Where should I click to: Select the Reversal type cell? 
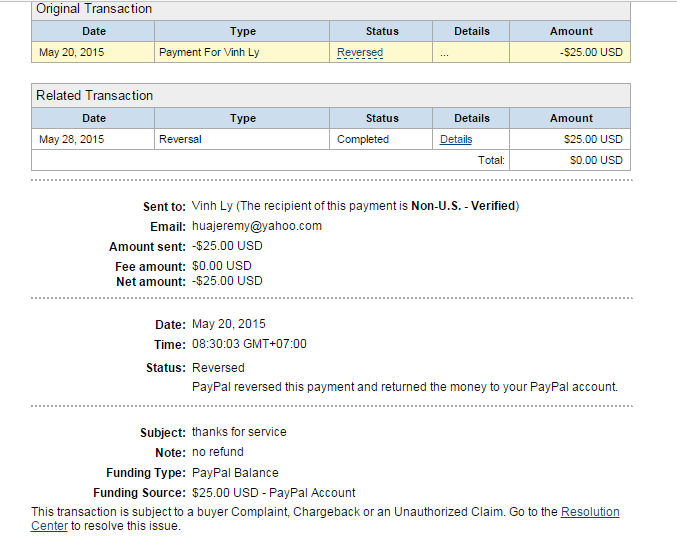[x=180, y=139]
